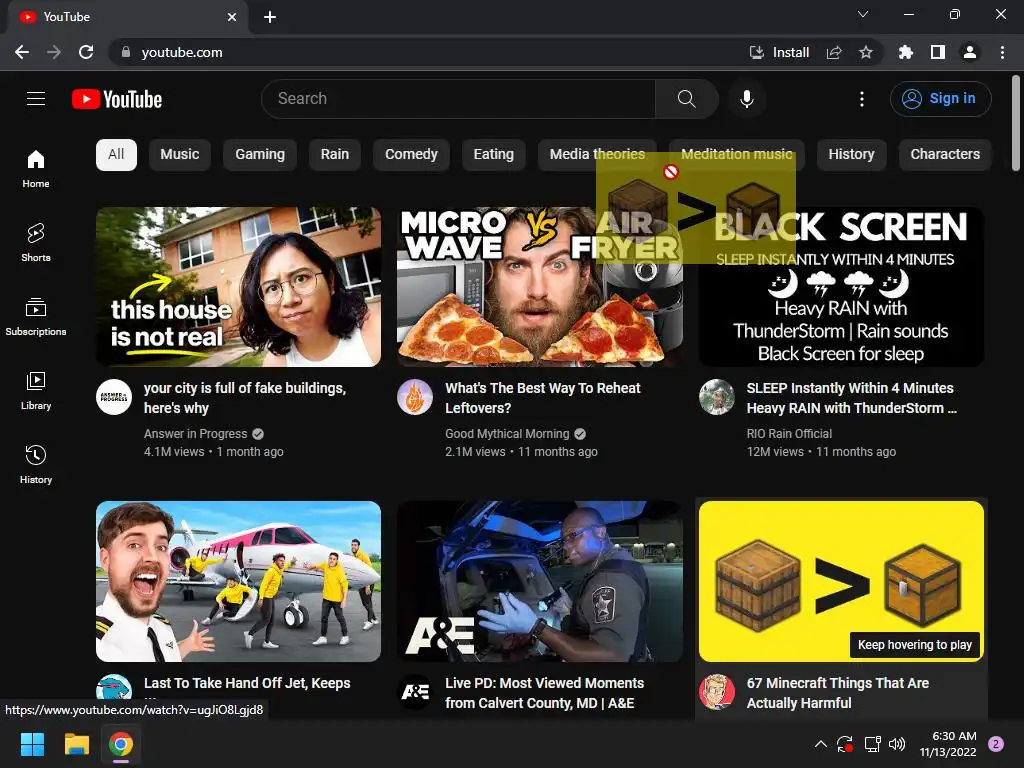Screen dimensions: 1024x768
Task: Select the Gaming filter chip
Action: pos(260,155)
